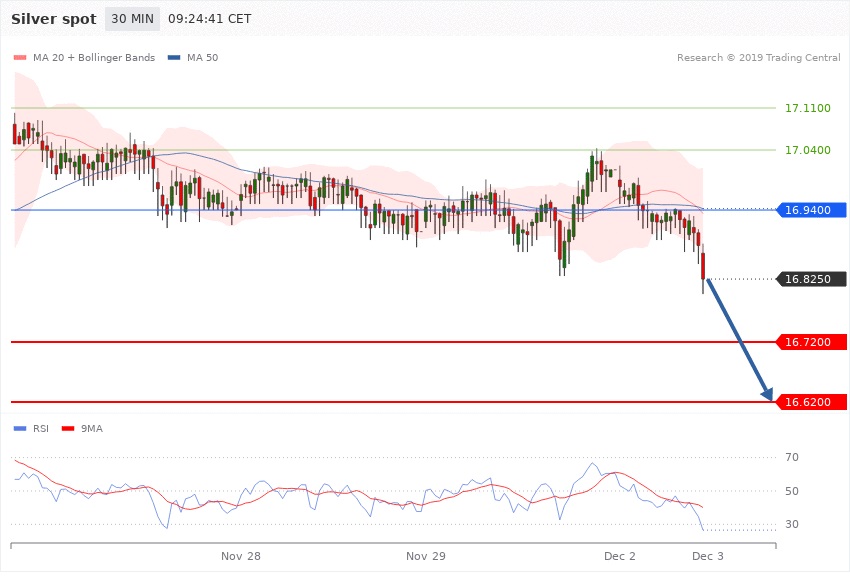Open the Research © 2019 Trading Central link
Screen dimensions: 850x576
[758, 58]
